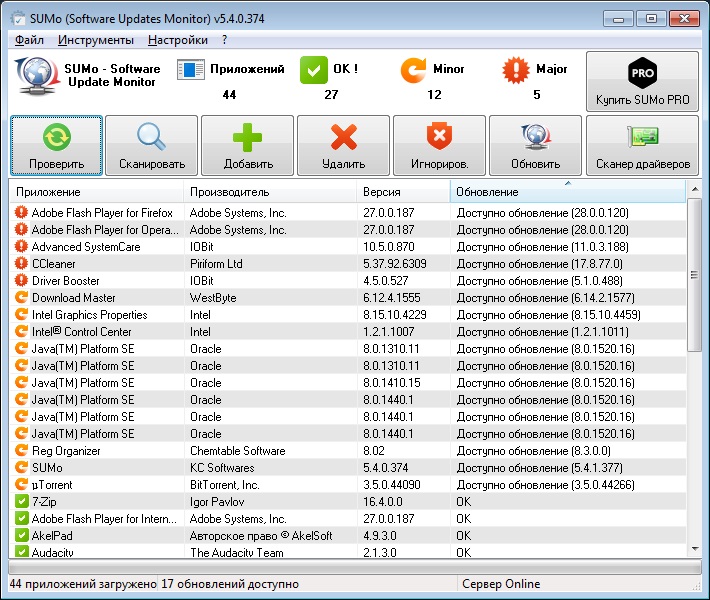710x600 pixels.
Task: Click the SUMo globe logo icon
Action: pos(37,76)
